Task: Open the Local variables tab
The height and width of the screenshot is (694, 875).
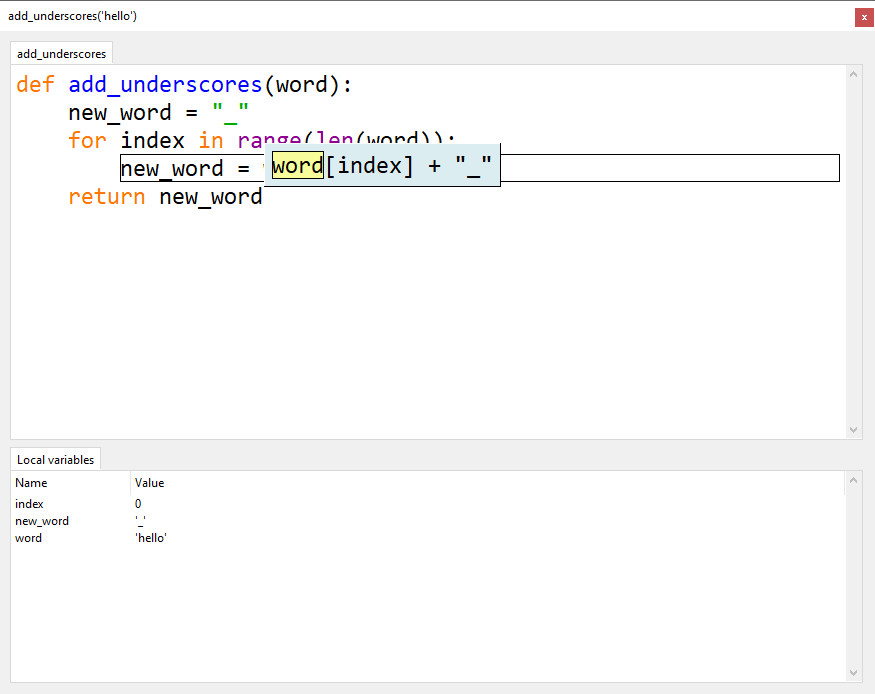Action: [55, 459]
